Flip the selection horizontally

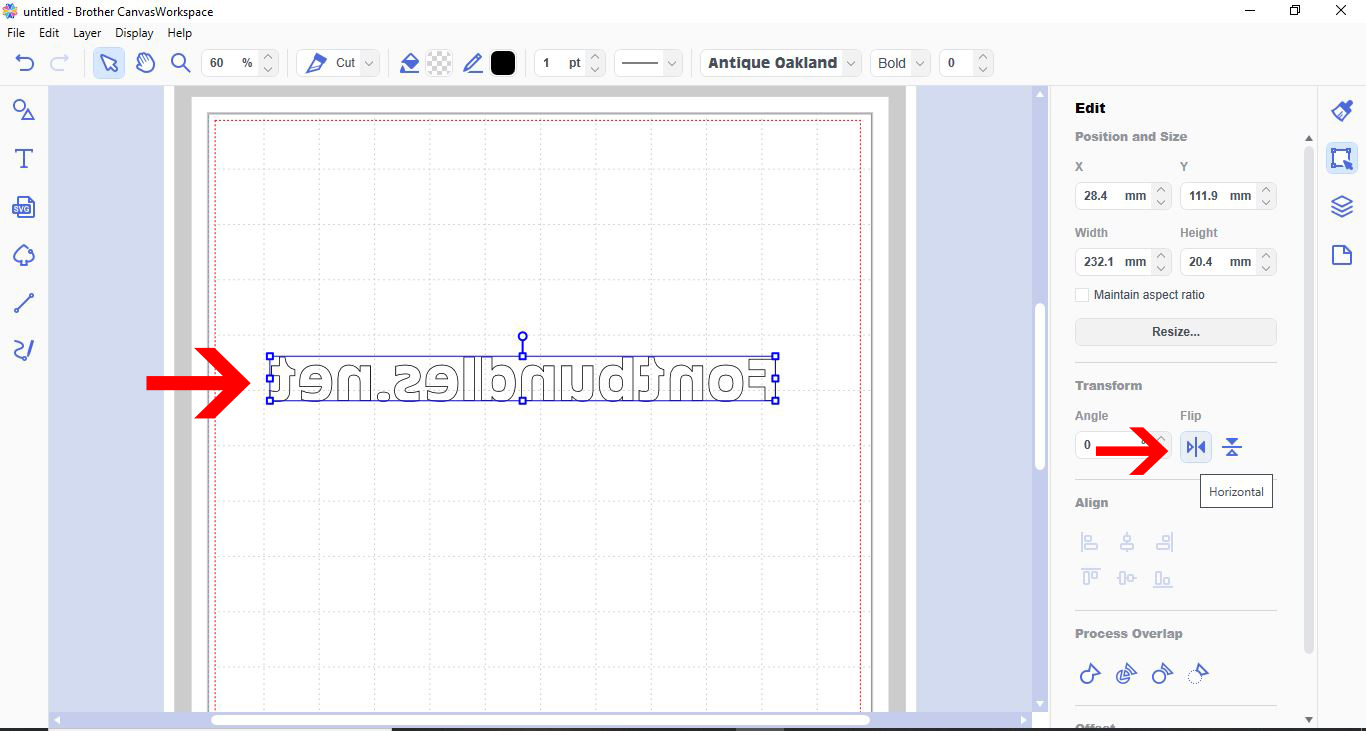pyautogui.click(x=1196, y=447)
